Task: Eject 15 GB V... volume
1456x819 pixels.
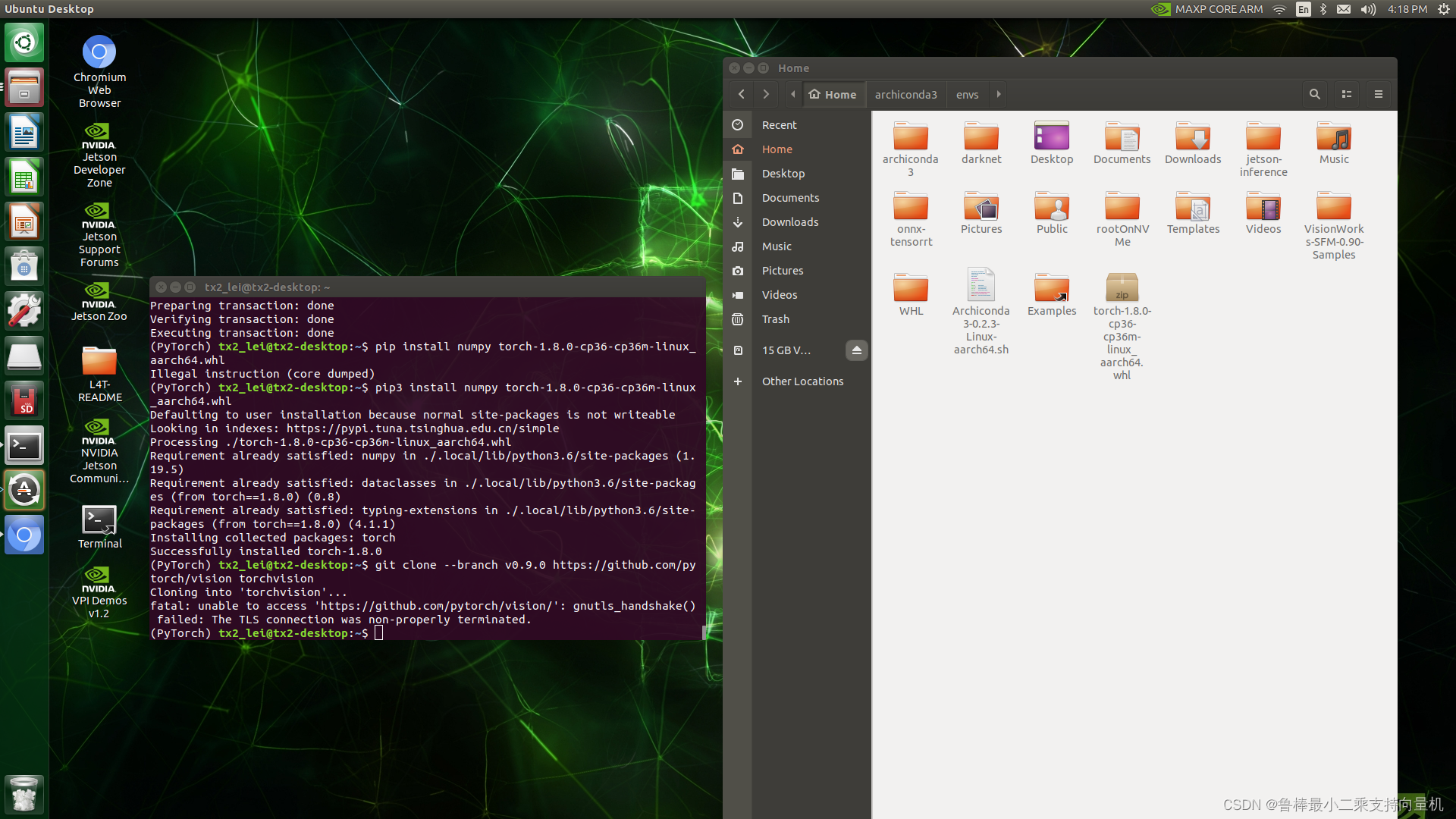Action: click(857, 350)
